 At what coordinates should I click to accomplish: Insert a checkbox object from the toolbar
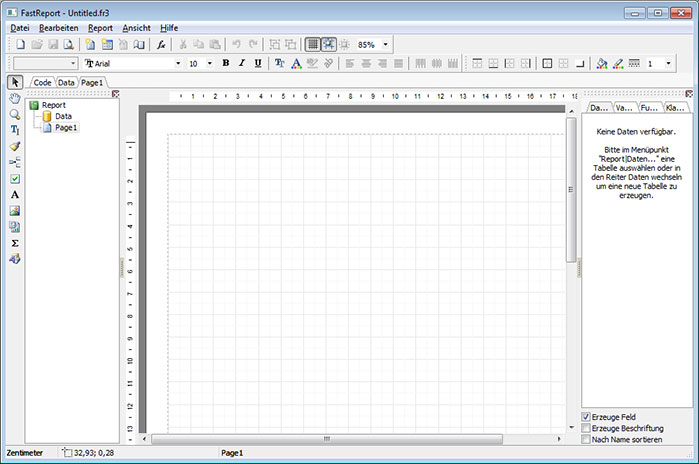[15, 178]
